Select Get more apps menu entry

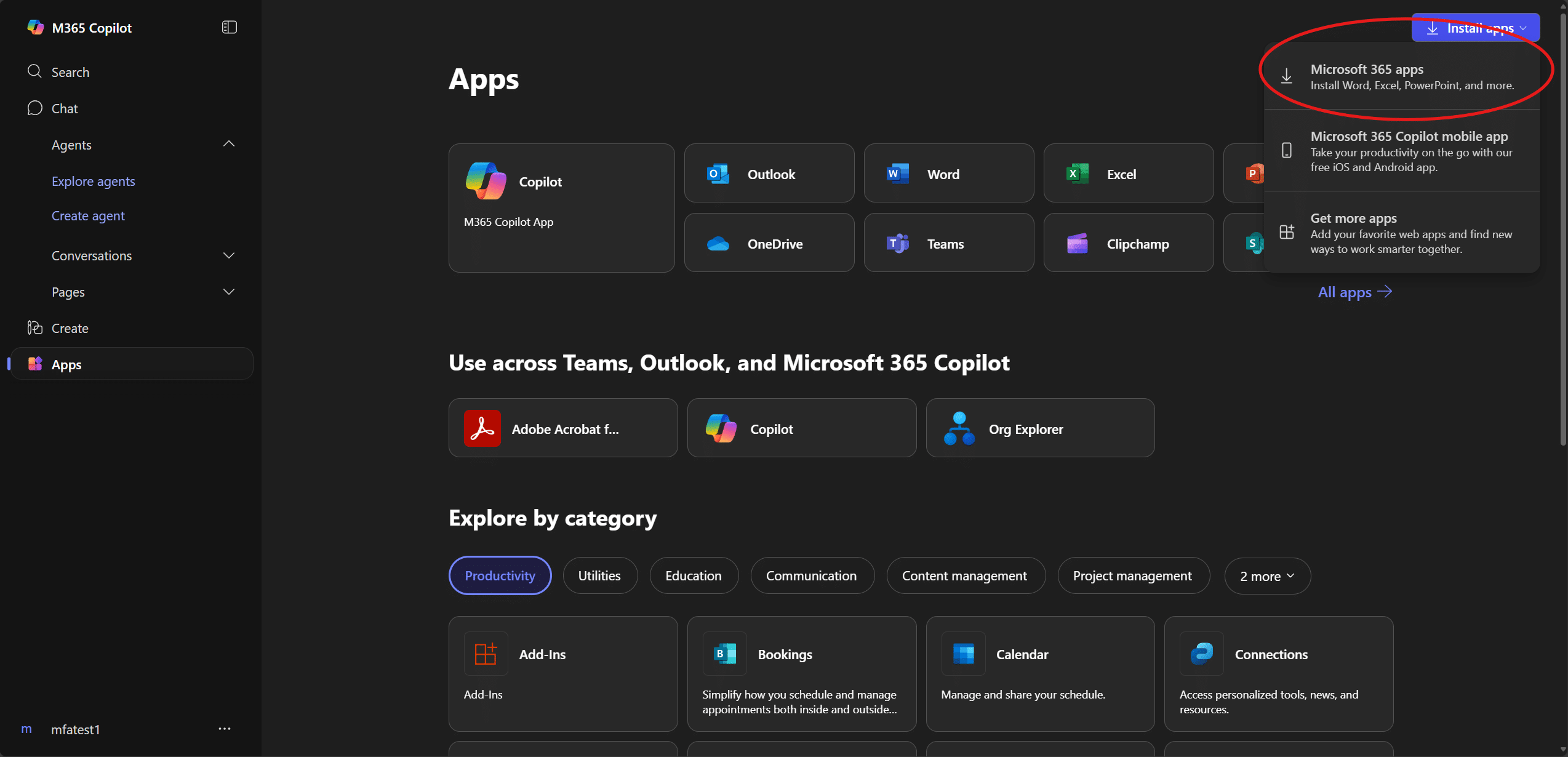click(1401, 233)
